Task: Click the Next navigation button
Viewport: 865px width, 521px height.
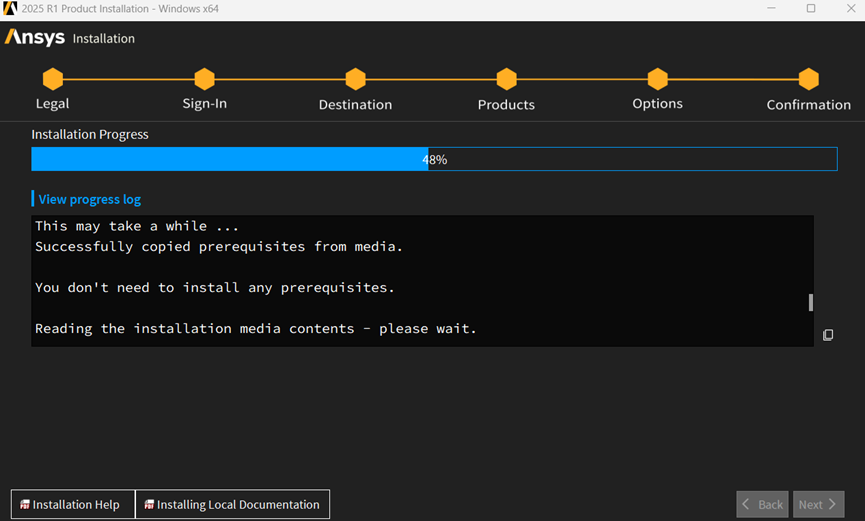Action: tap(819, 504)
